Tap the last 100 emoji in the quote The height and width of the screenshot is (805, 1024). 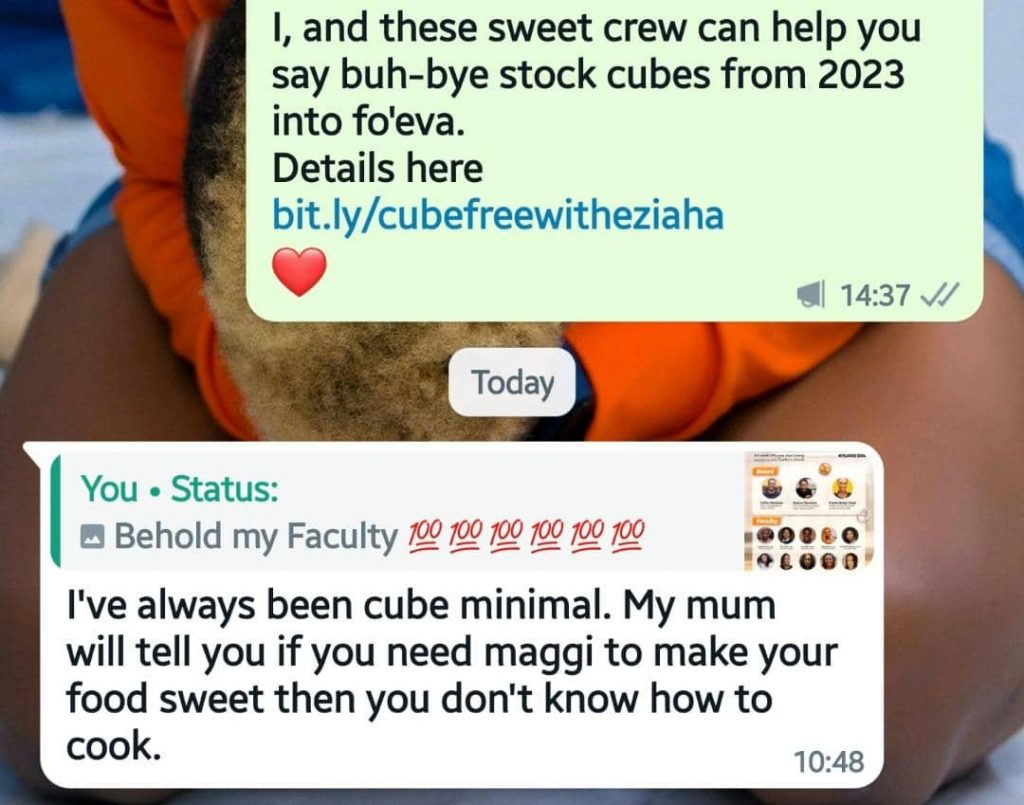click(x=628, y=535)
